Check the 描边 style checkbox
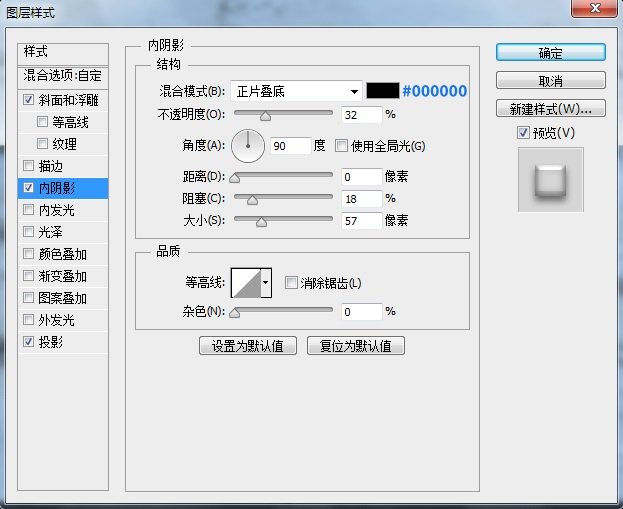 coord(28,165)
